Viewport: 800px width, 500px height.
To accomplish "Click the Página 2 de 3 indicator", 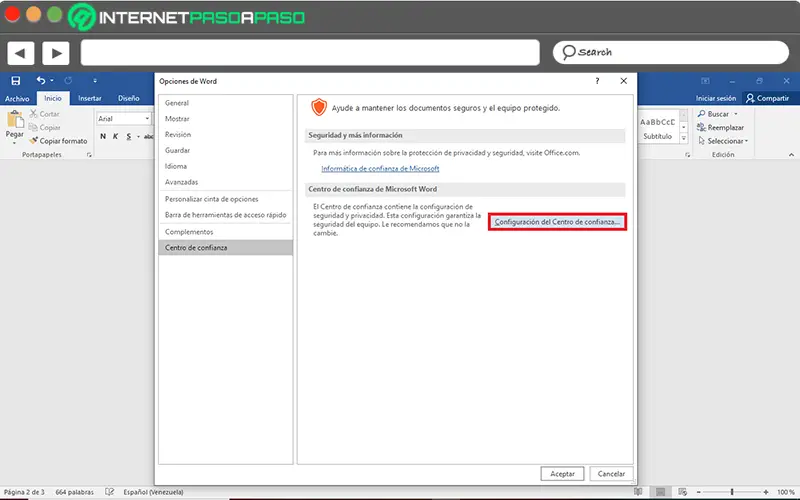I will coord(24,492).
